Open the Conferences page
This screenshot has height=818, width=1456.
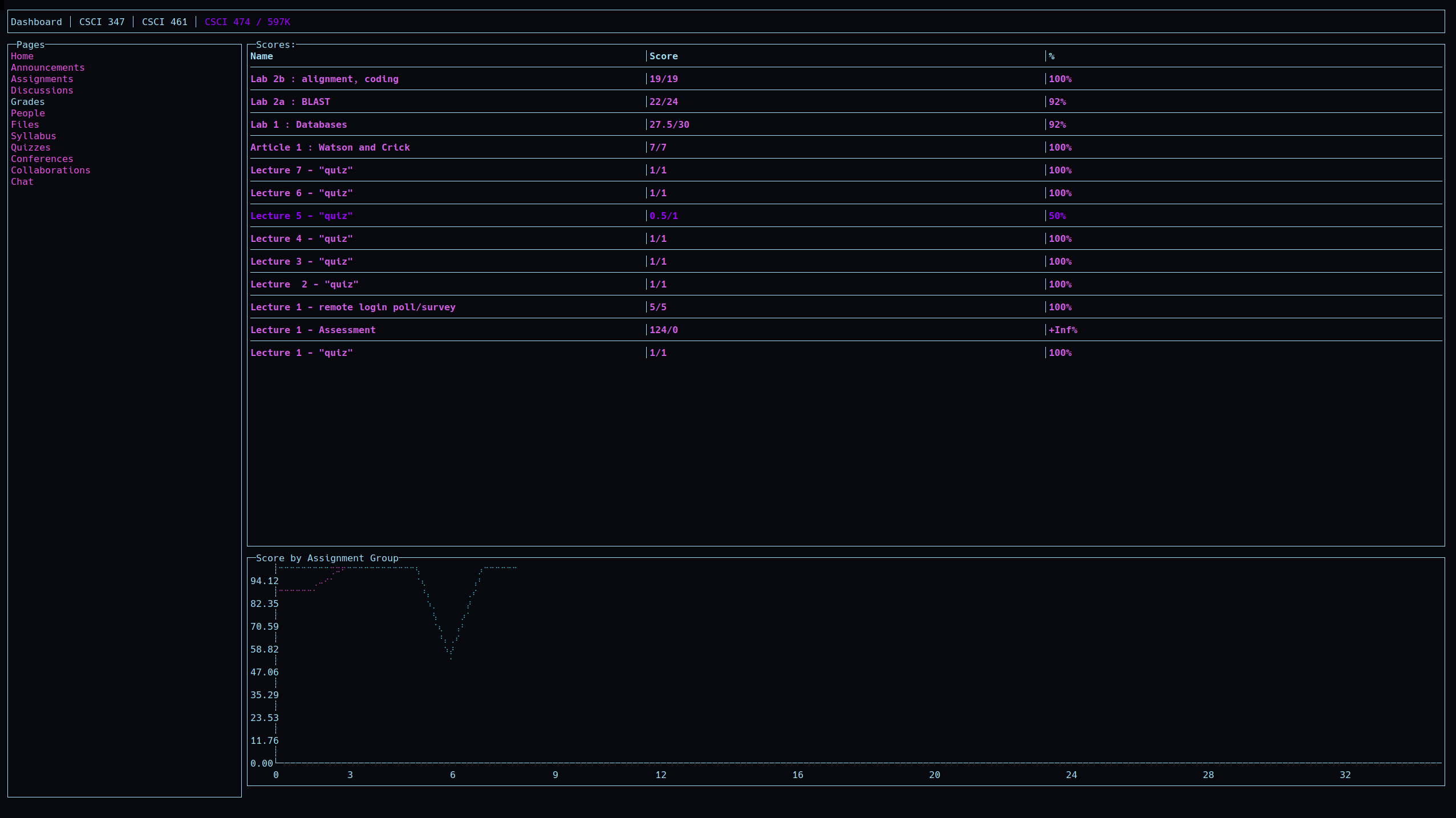pos(42,159)
